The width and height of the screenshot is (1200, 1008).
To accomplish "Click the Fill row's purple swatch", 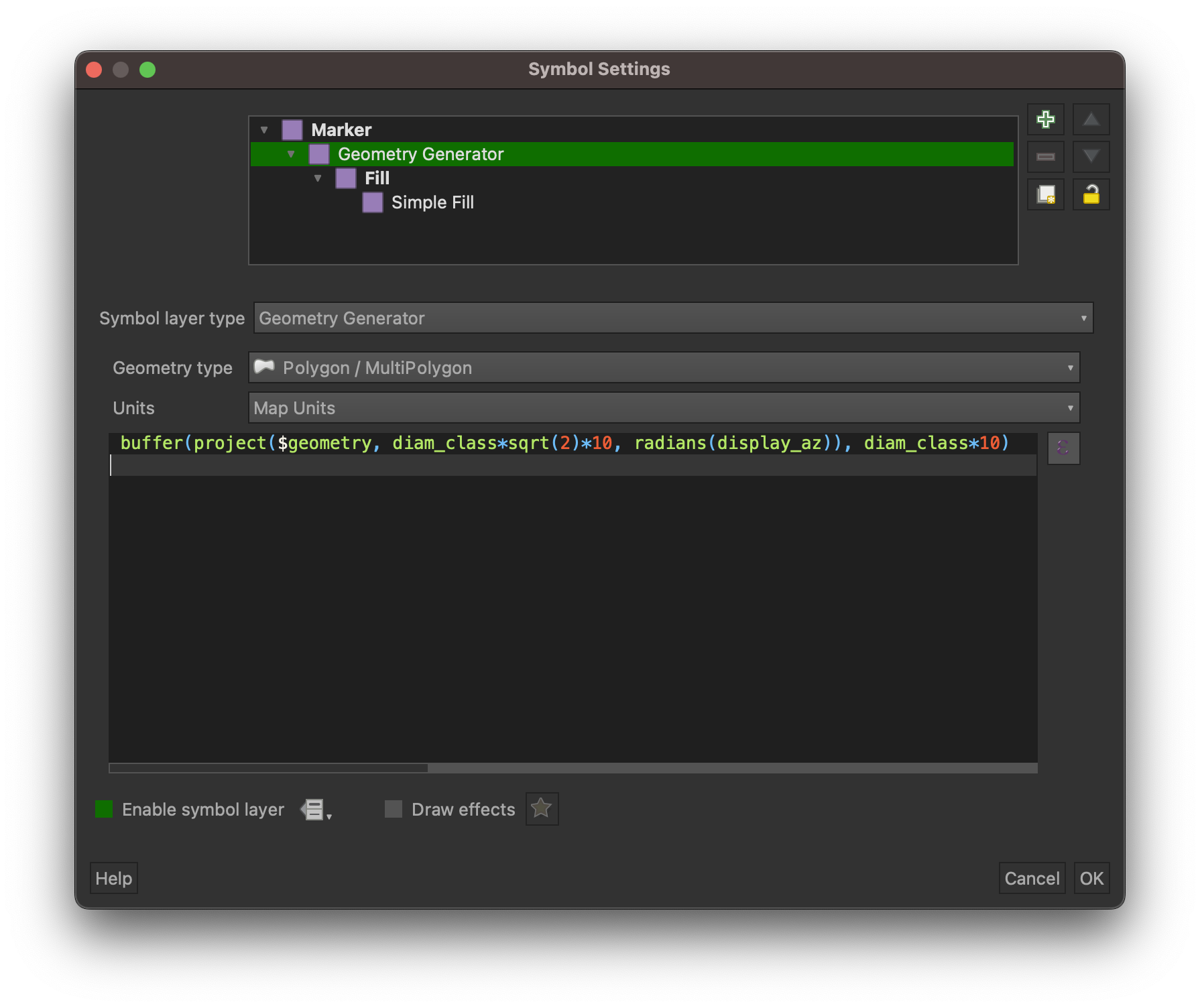I will [346, 178].
